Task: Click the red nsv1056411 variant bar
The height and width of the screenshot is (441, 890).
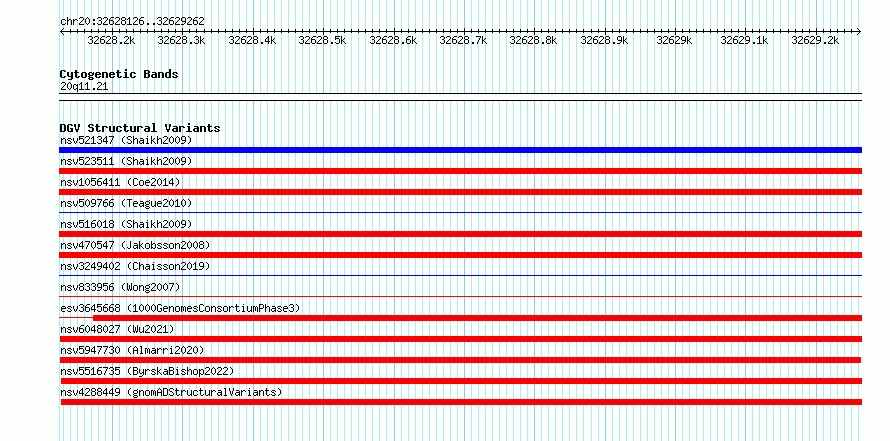Action: (460, 192)
